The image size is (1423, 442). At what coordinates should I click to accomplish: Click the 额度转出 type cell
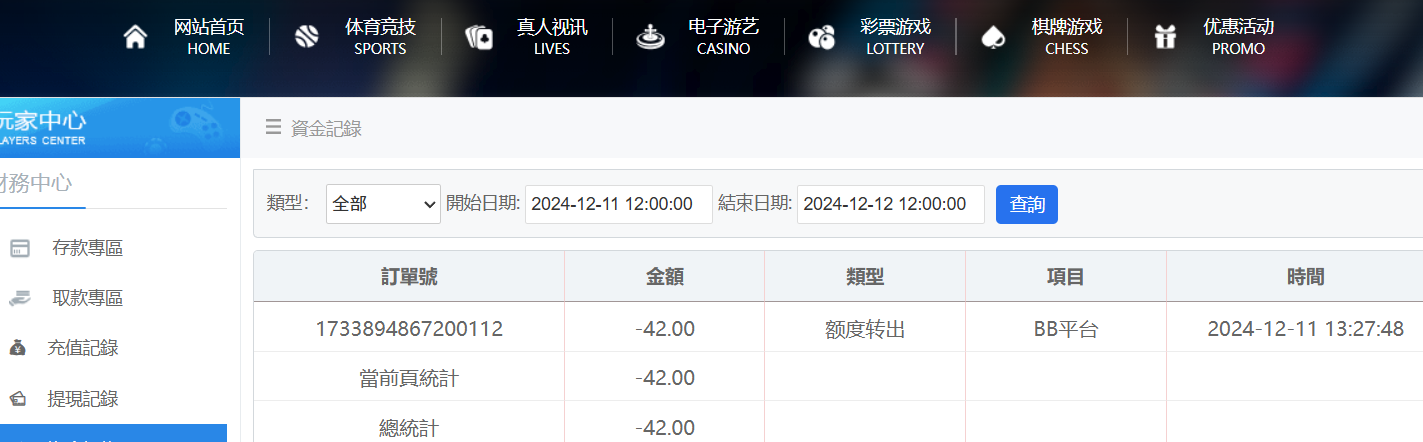(865, 329)
